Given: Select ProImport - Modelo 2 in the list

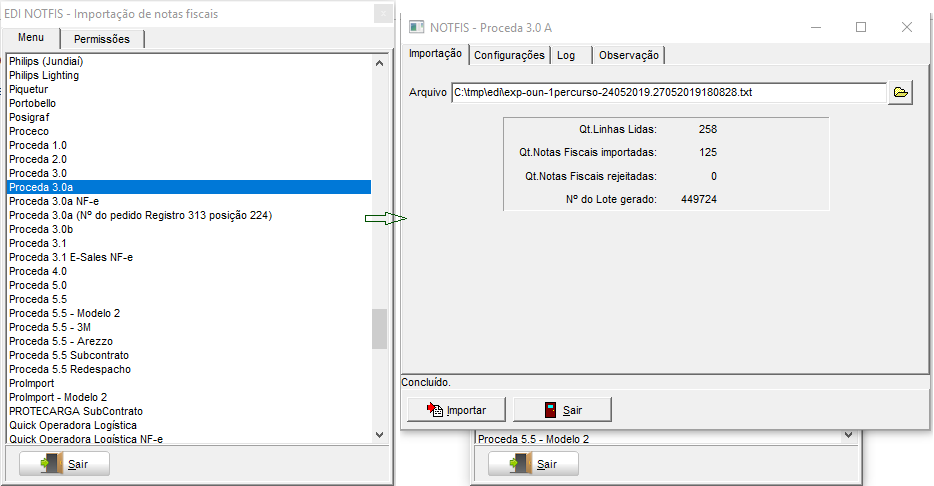Looking at the screenshot, I should click(x=189, y=397).
